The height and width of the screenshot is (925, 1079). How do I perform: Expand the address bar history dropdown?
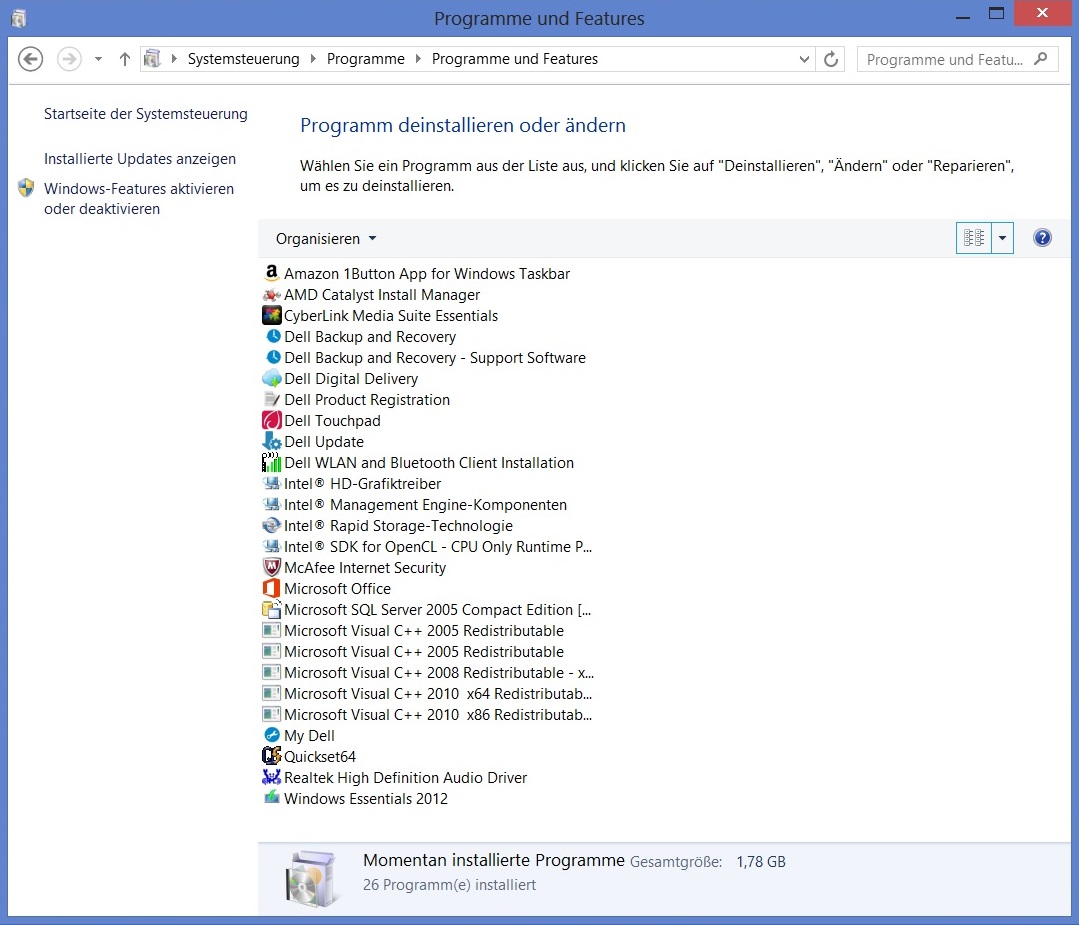tap(804, 59)
